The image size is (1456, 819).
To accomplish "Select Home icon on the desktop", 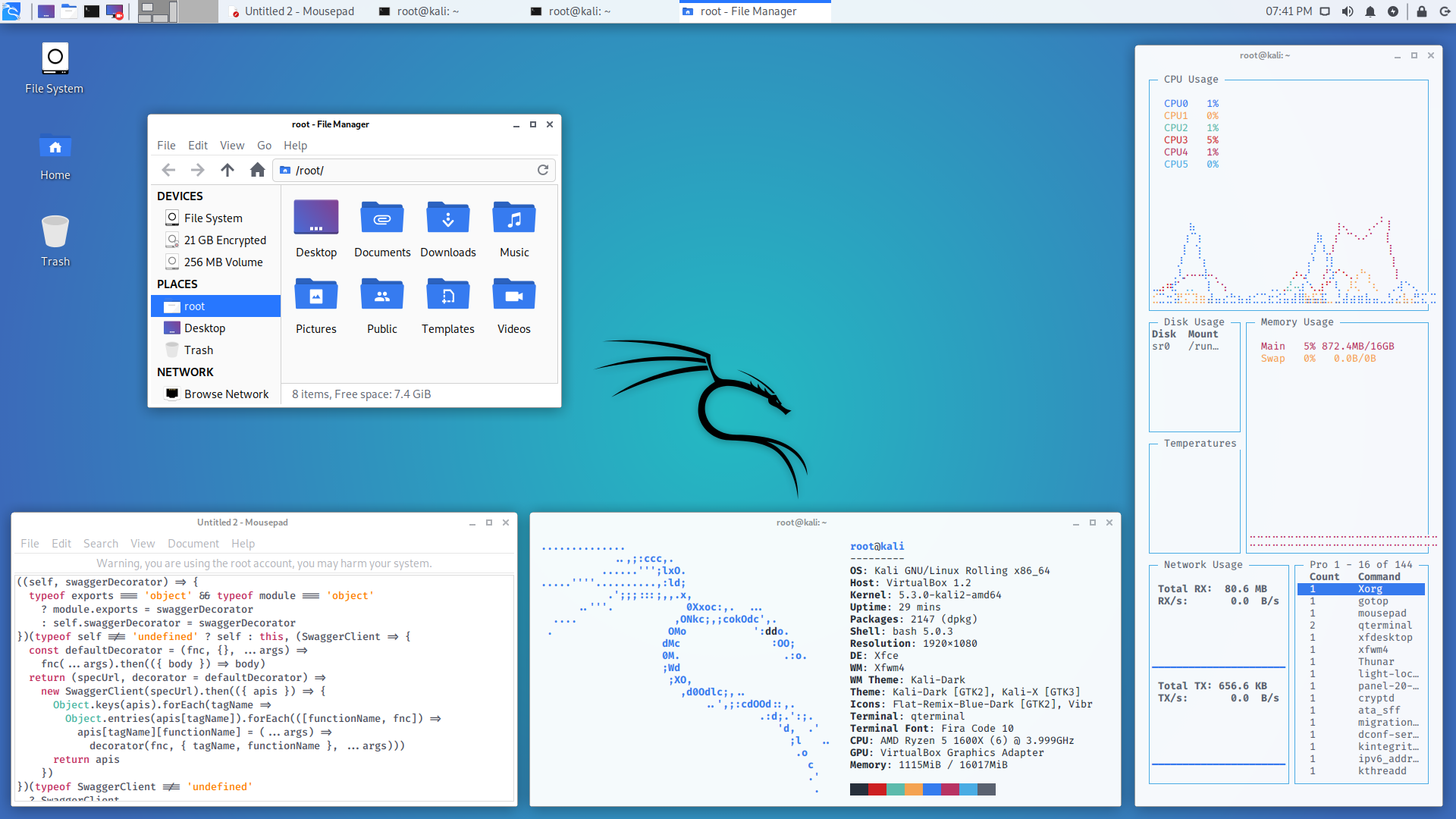I will [x=55, y=155].
